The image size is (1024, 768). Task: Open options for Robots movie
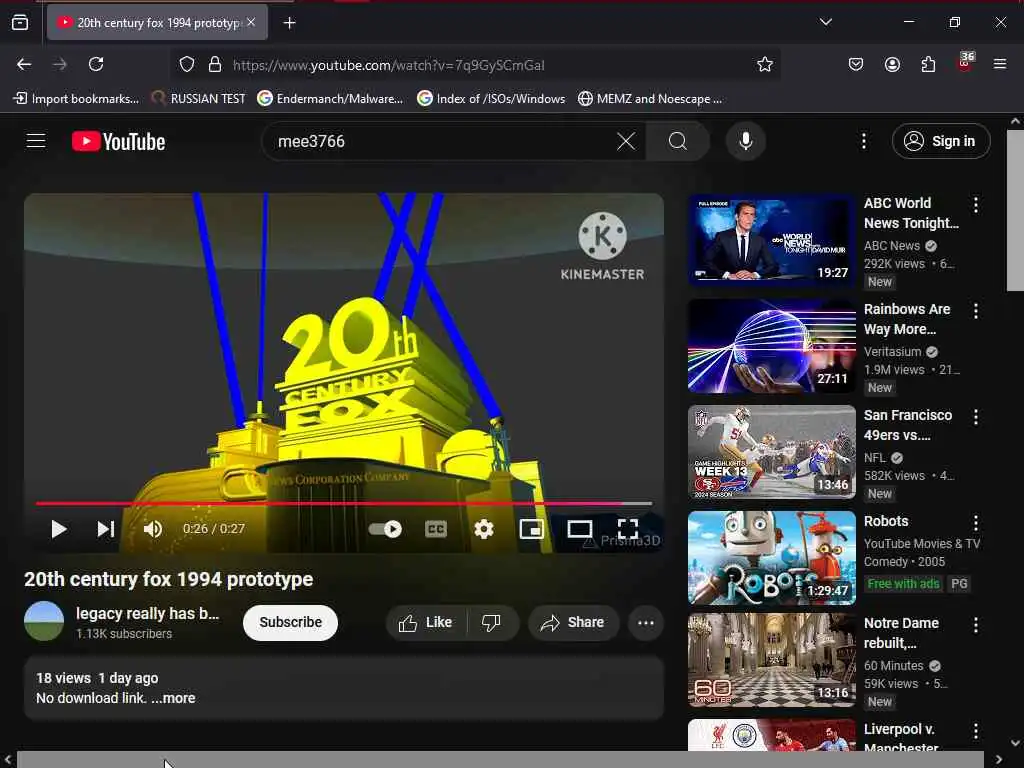coord(976,522)
